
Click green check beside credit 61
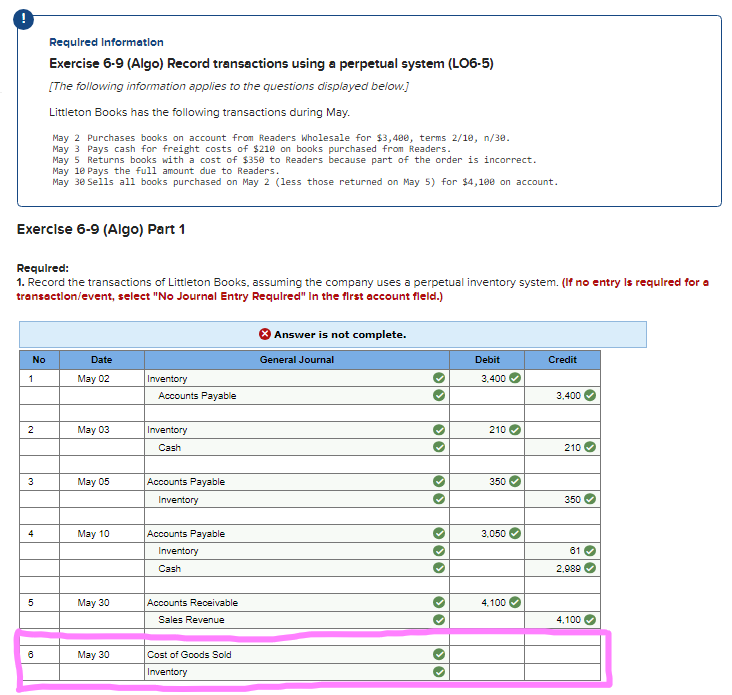[590, 551]
